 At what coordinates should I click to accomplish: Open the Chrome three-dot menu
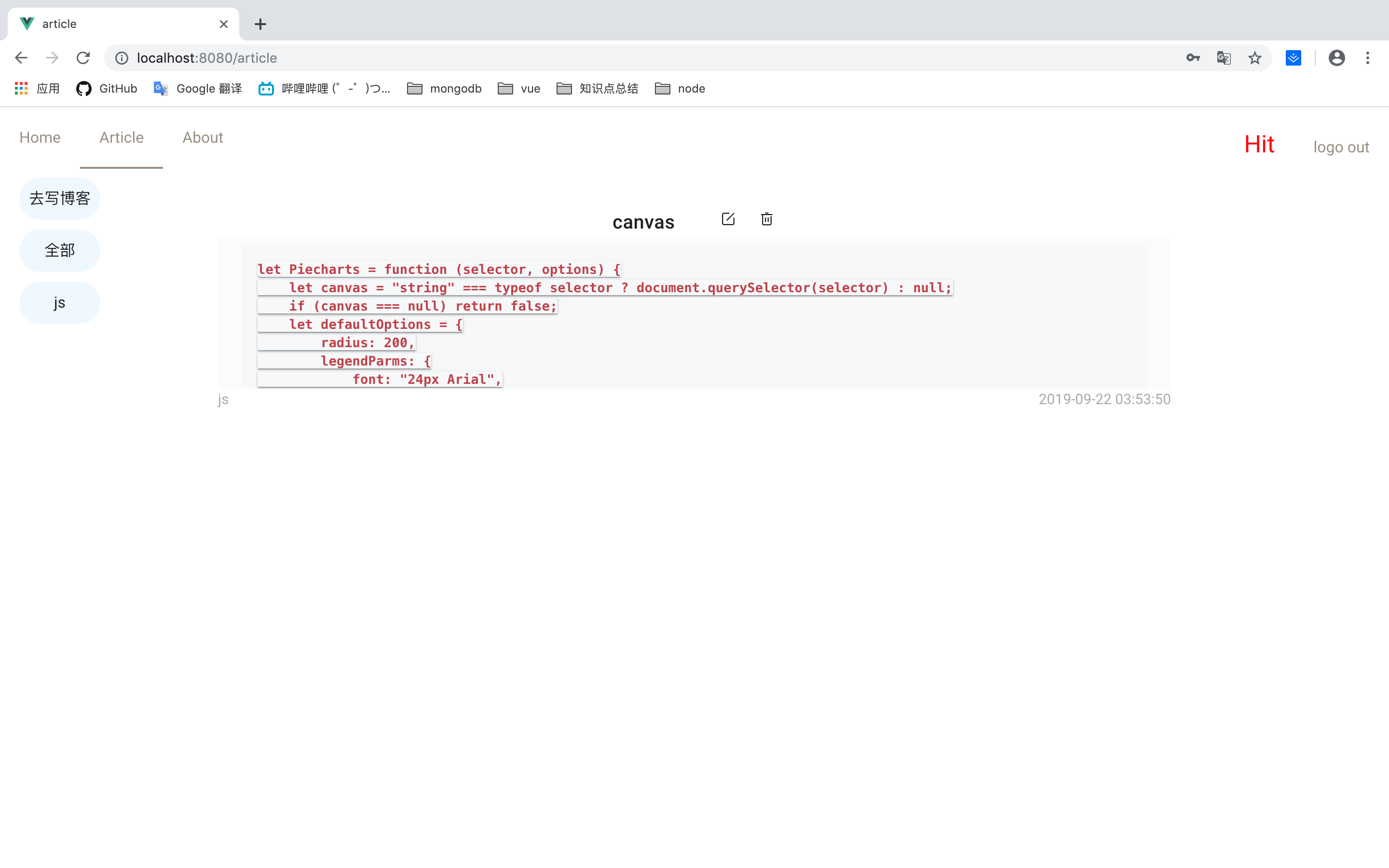(x=1368, y=58)
